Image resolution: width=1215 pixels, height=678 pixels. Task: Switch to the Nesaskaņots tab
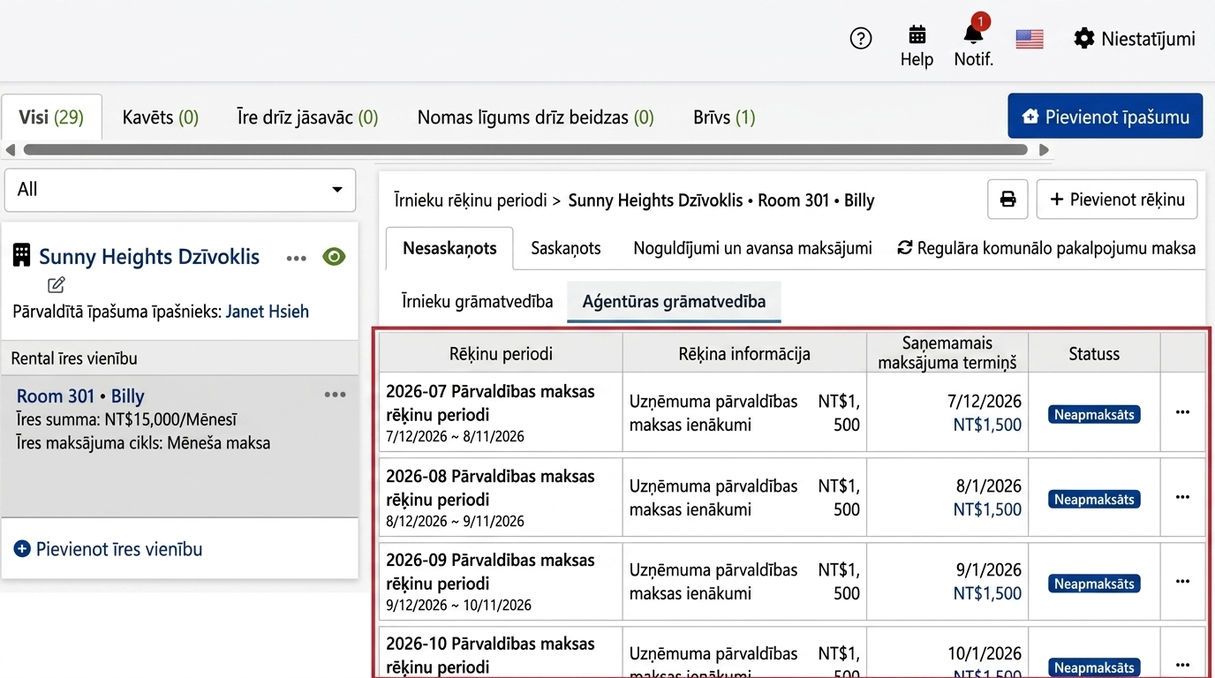tap(450, 248)
